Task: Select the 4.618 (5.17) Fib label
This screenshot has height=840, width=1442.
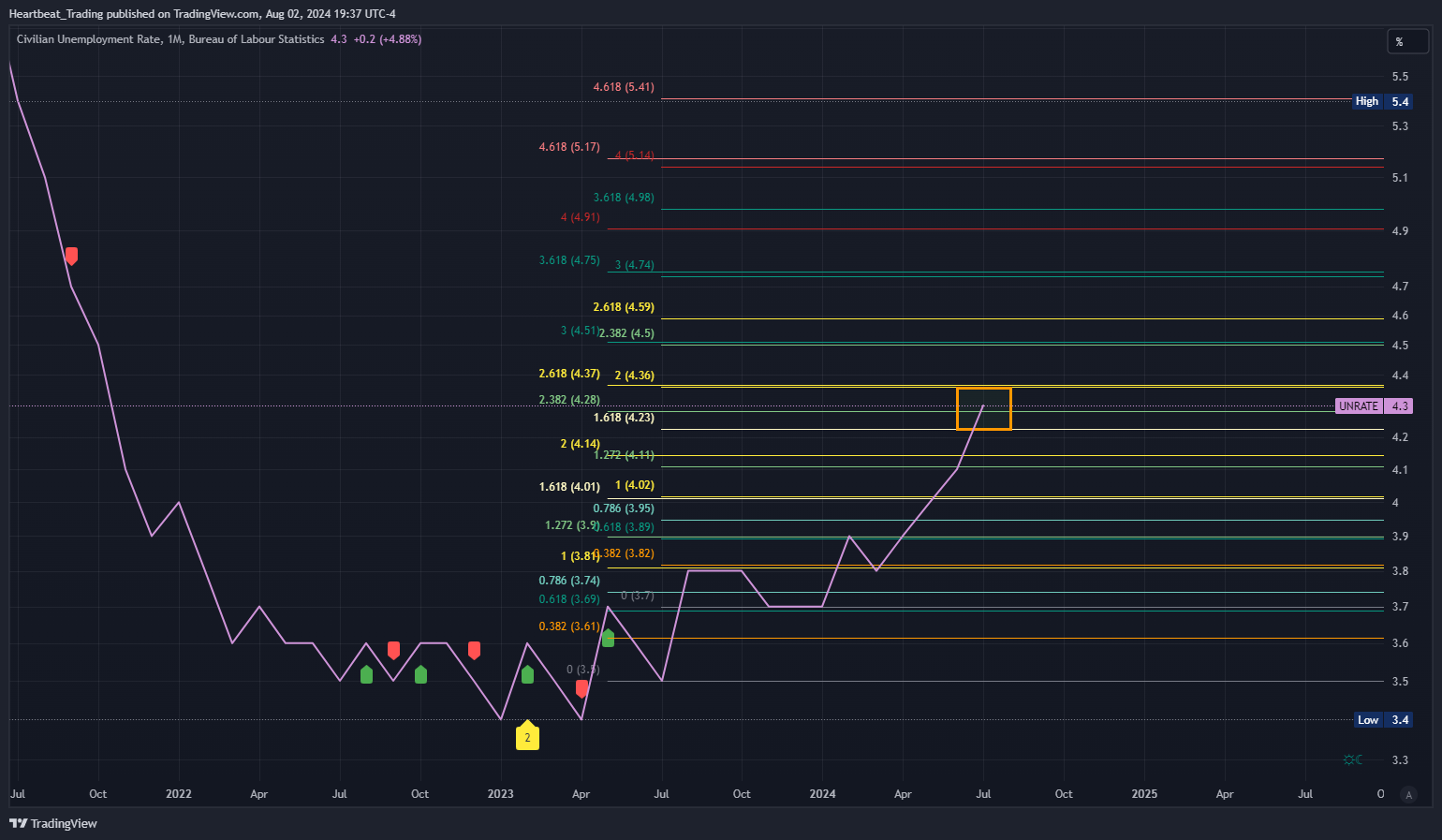Action: [569, 147]
